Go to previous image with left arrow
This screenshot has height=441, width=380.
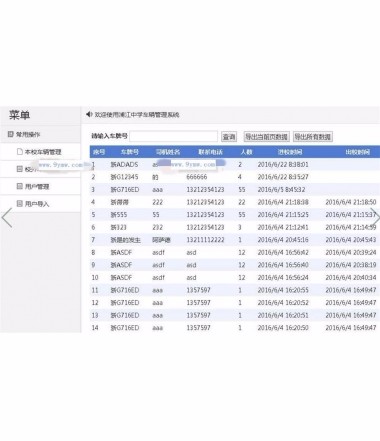pos(7,218)
